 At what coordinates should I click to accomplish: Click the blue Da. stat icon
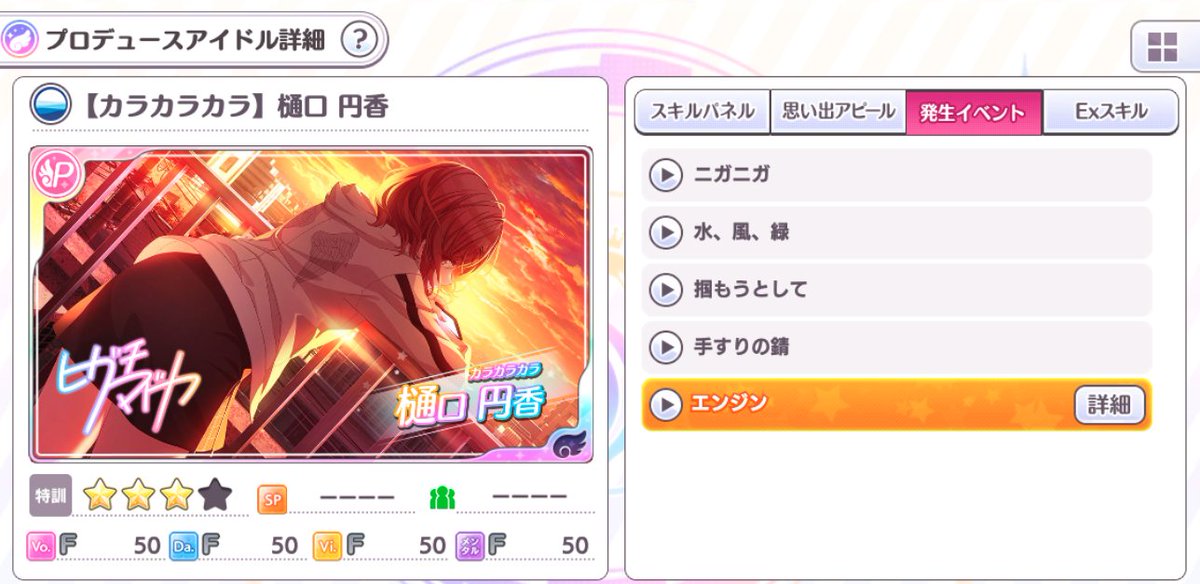[x=183, y=545]
